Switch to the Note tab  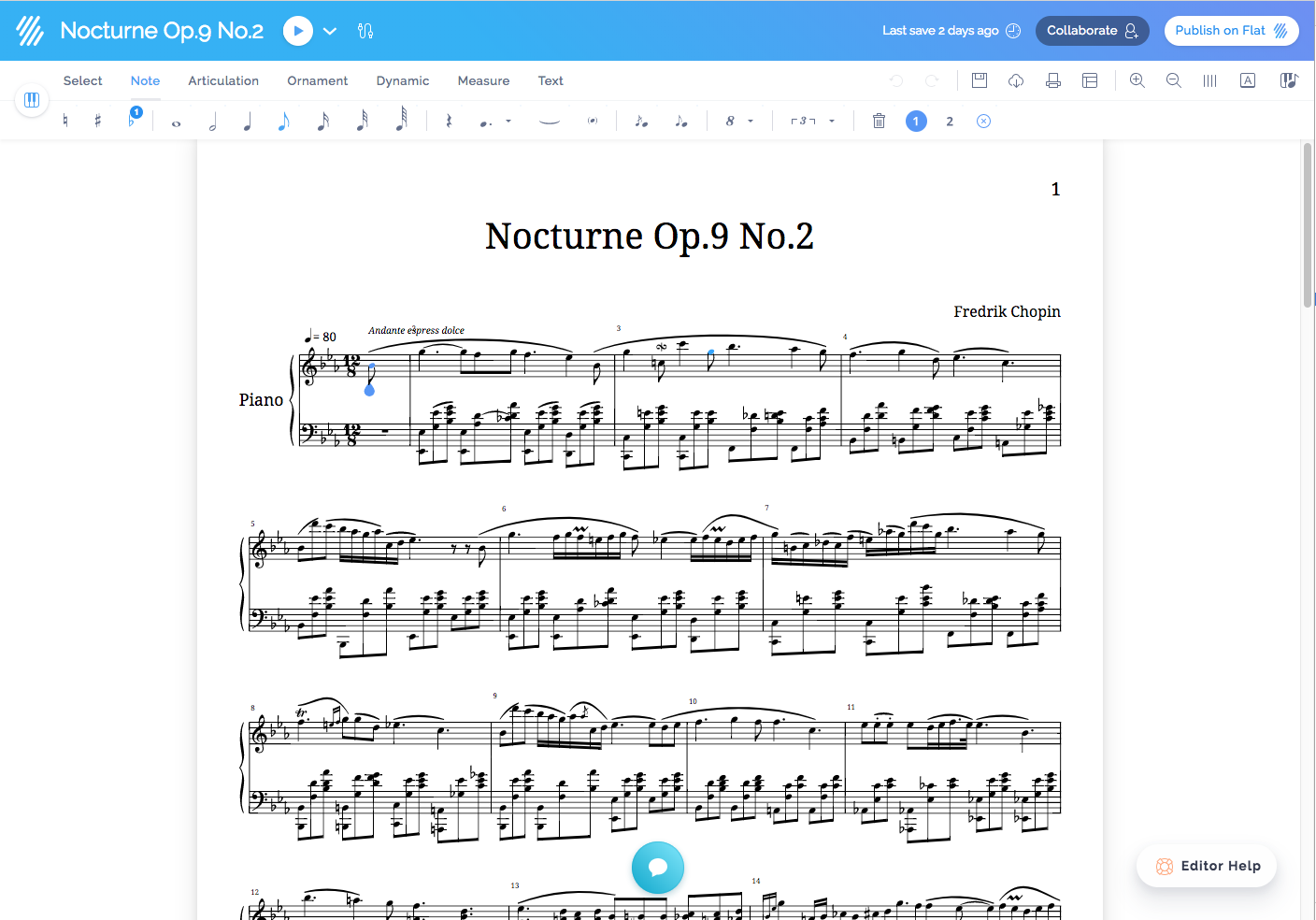[x=145, y=81]
